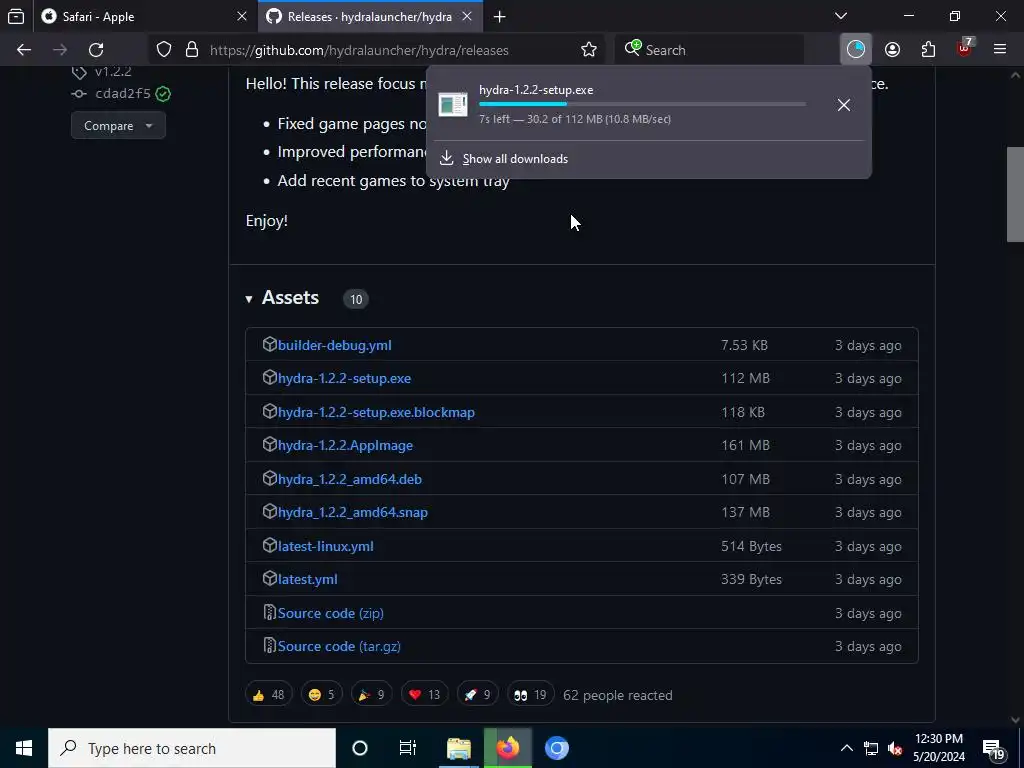Open tracking protection shield icon

coord(164,50)
